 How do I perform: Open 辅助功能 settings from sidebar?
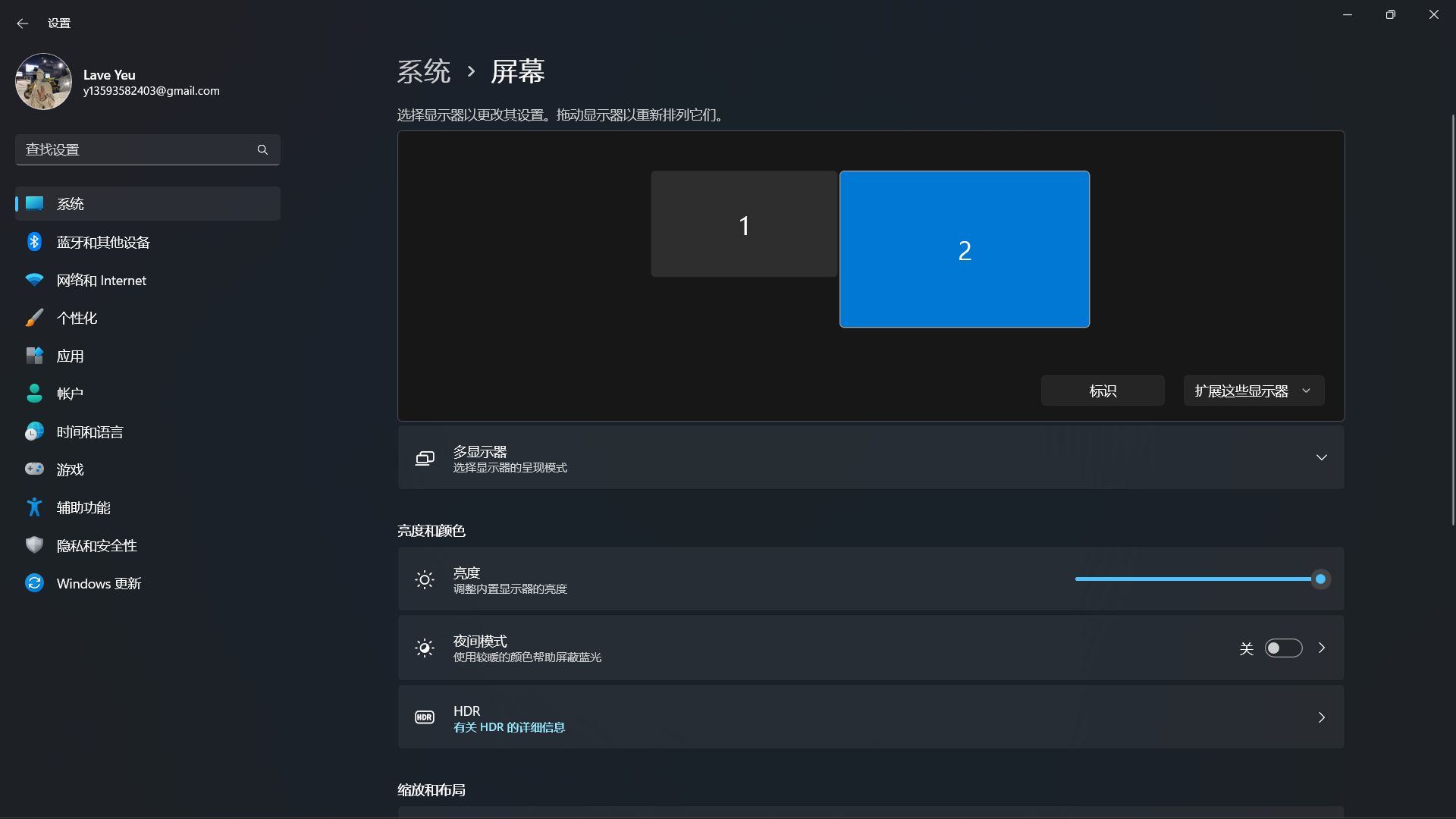pos(83,507)
